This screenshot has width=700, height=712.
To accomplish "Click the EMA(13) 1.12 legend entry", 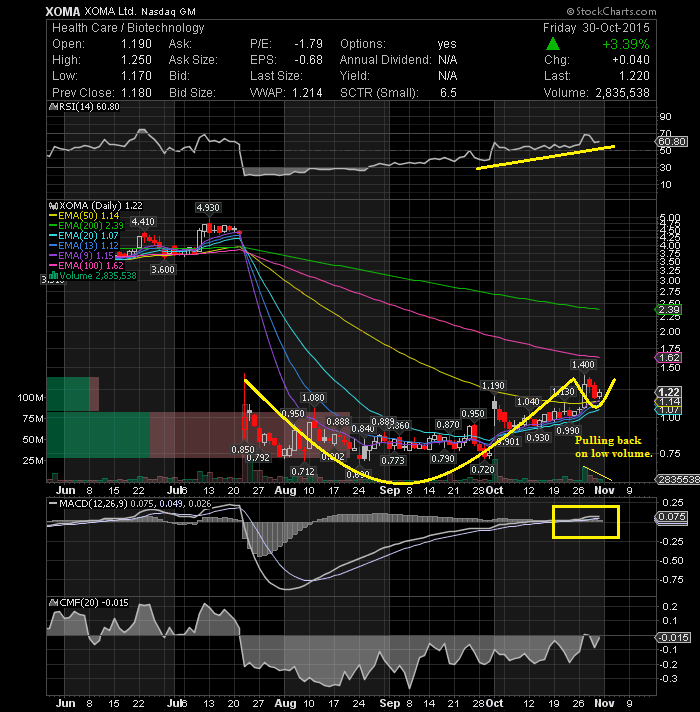I will (x=84, y=246).
